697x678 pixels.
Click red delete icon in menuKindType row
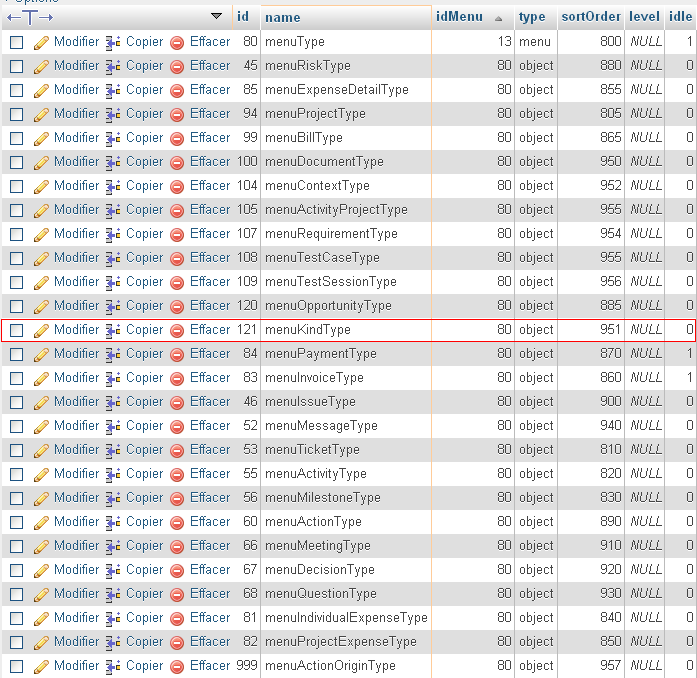click(177, 330)
